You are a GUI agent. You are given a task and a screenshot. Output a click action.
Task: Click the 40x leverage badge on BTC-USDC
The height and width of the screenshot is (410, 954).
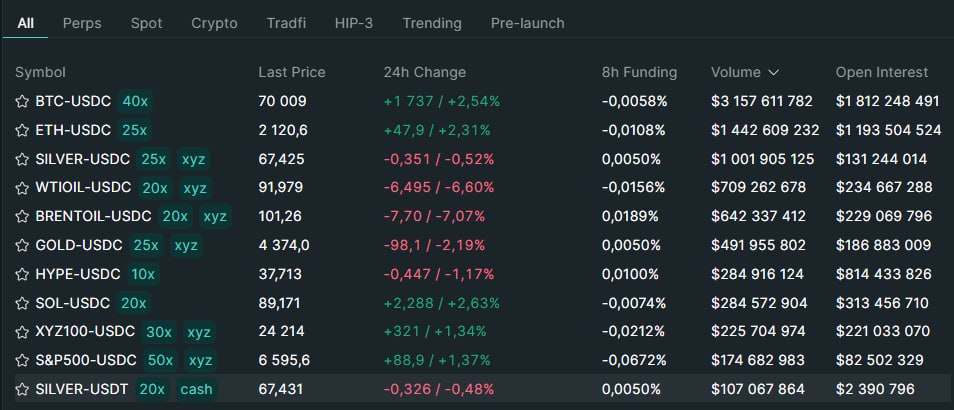tap(135, 102)
